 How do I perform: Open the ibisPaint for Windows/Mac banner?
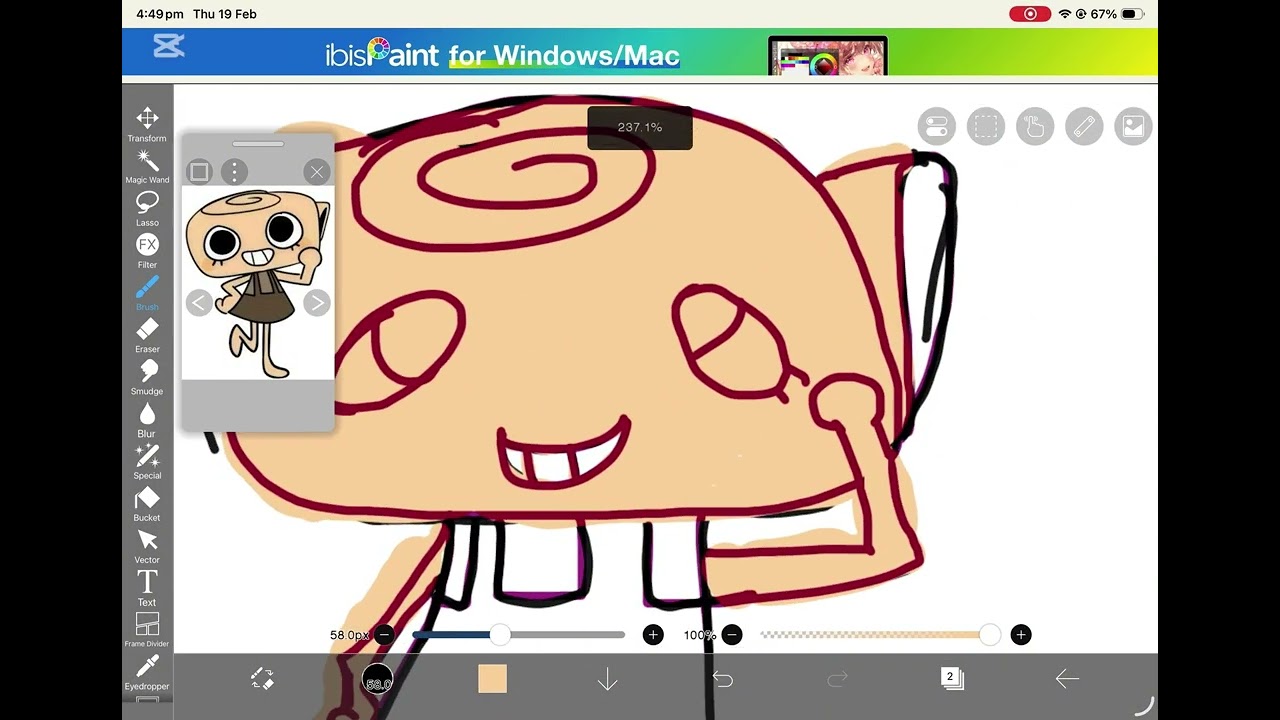[x=640, y=52]
